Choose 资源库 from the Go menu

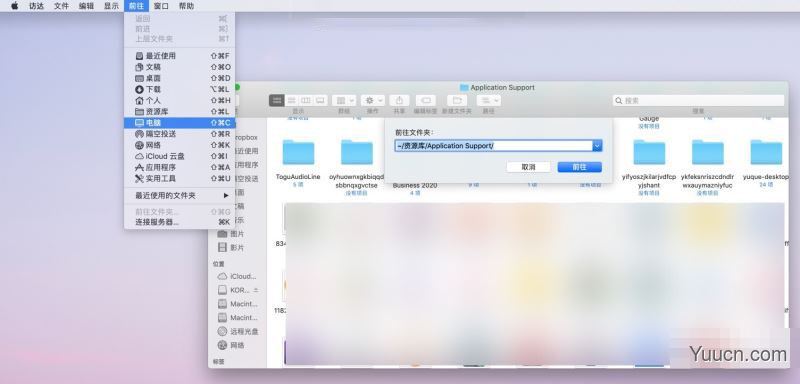point(180,112)
